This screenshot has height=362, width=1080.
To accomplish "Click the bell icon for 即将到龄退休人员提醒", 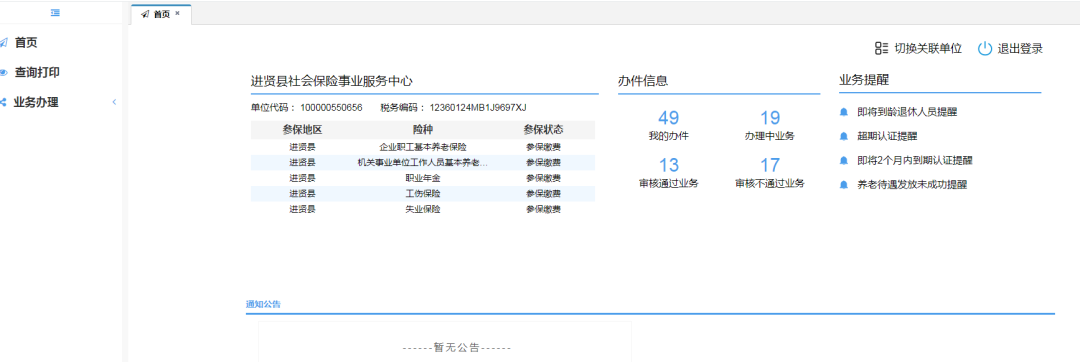I will 843,112.
